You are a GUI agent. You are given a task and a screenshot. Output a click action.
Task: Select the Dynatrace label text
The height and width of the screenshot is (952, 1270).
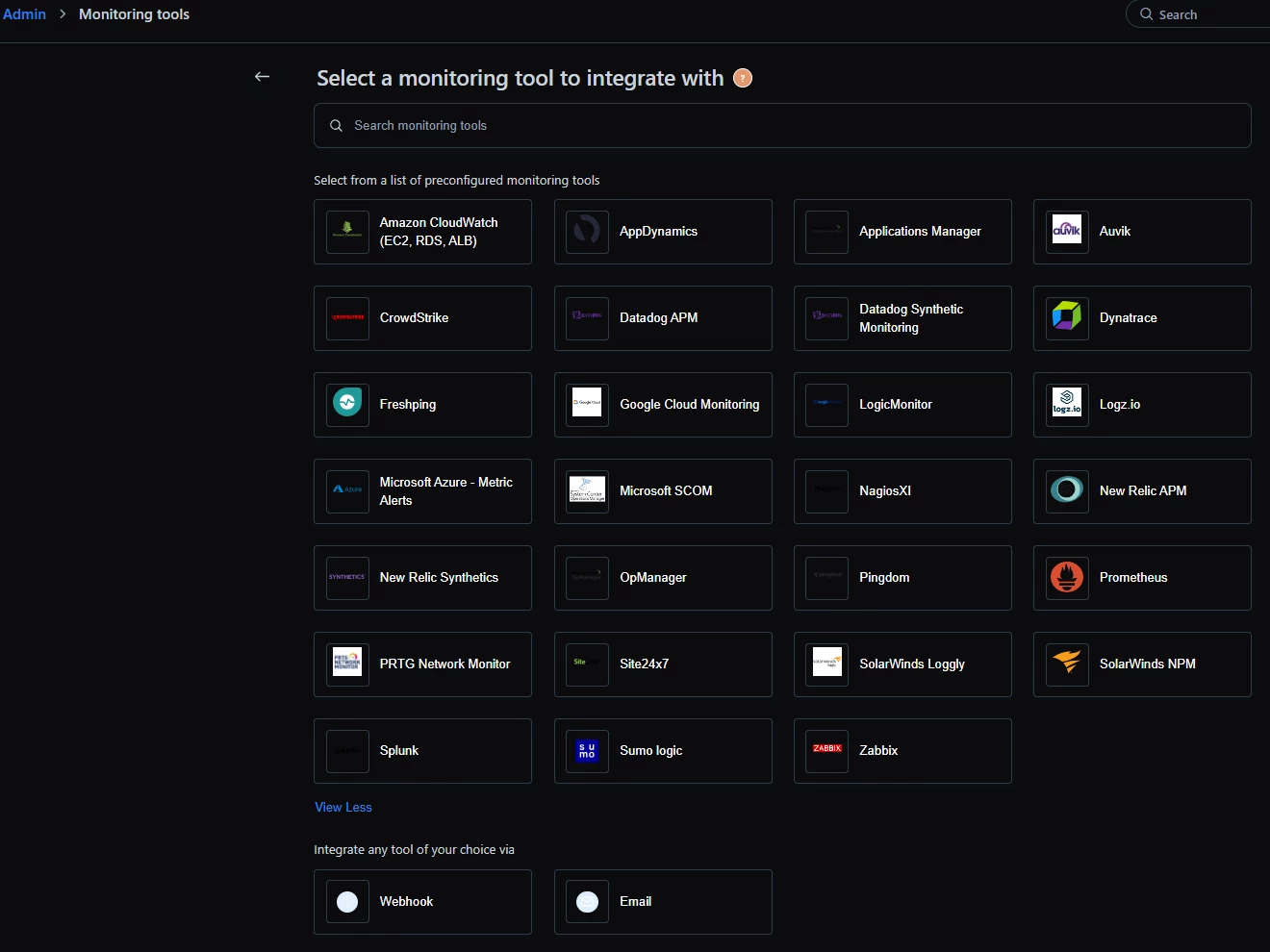1129,318
